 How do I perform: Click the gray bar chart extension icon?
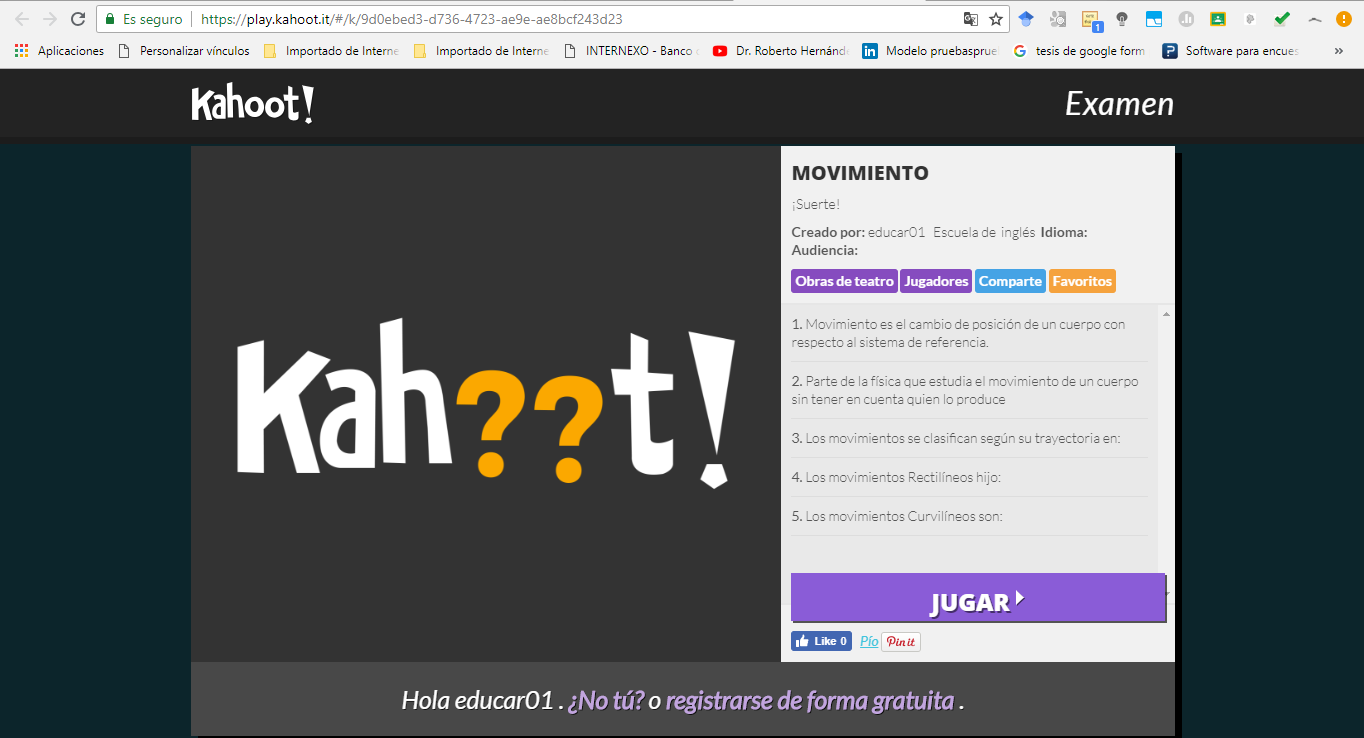(1186, 19)
